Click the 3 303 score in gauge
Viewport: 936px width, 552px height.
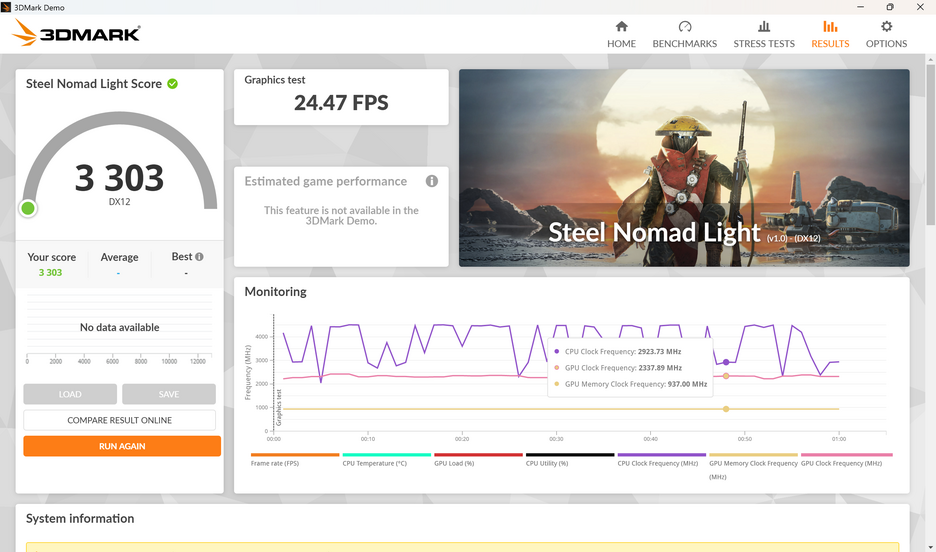click(119, 178)
